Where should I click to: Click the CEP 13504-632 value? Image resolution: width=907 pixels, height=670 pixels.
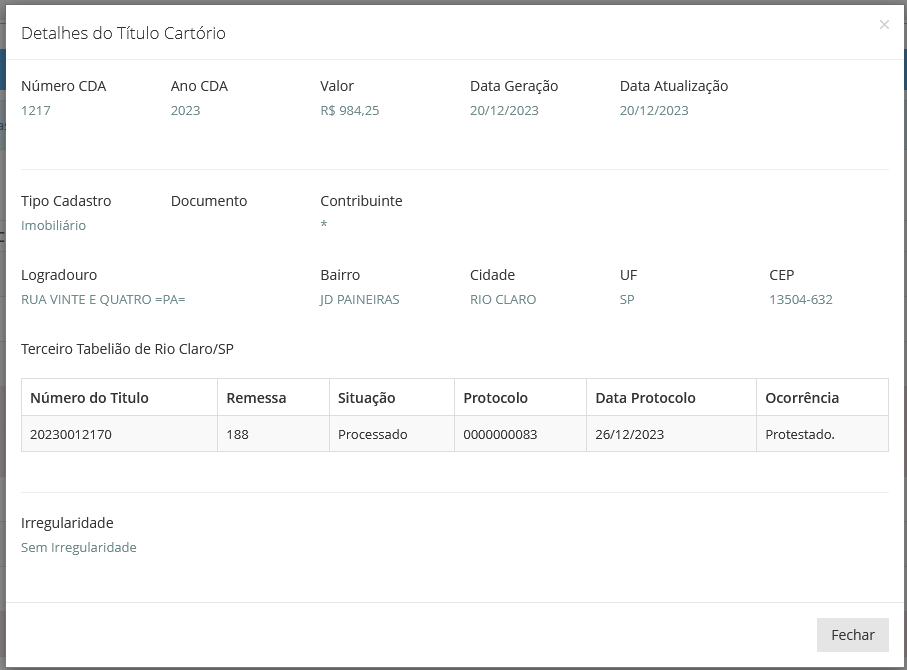click(x=801, y=300)
